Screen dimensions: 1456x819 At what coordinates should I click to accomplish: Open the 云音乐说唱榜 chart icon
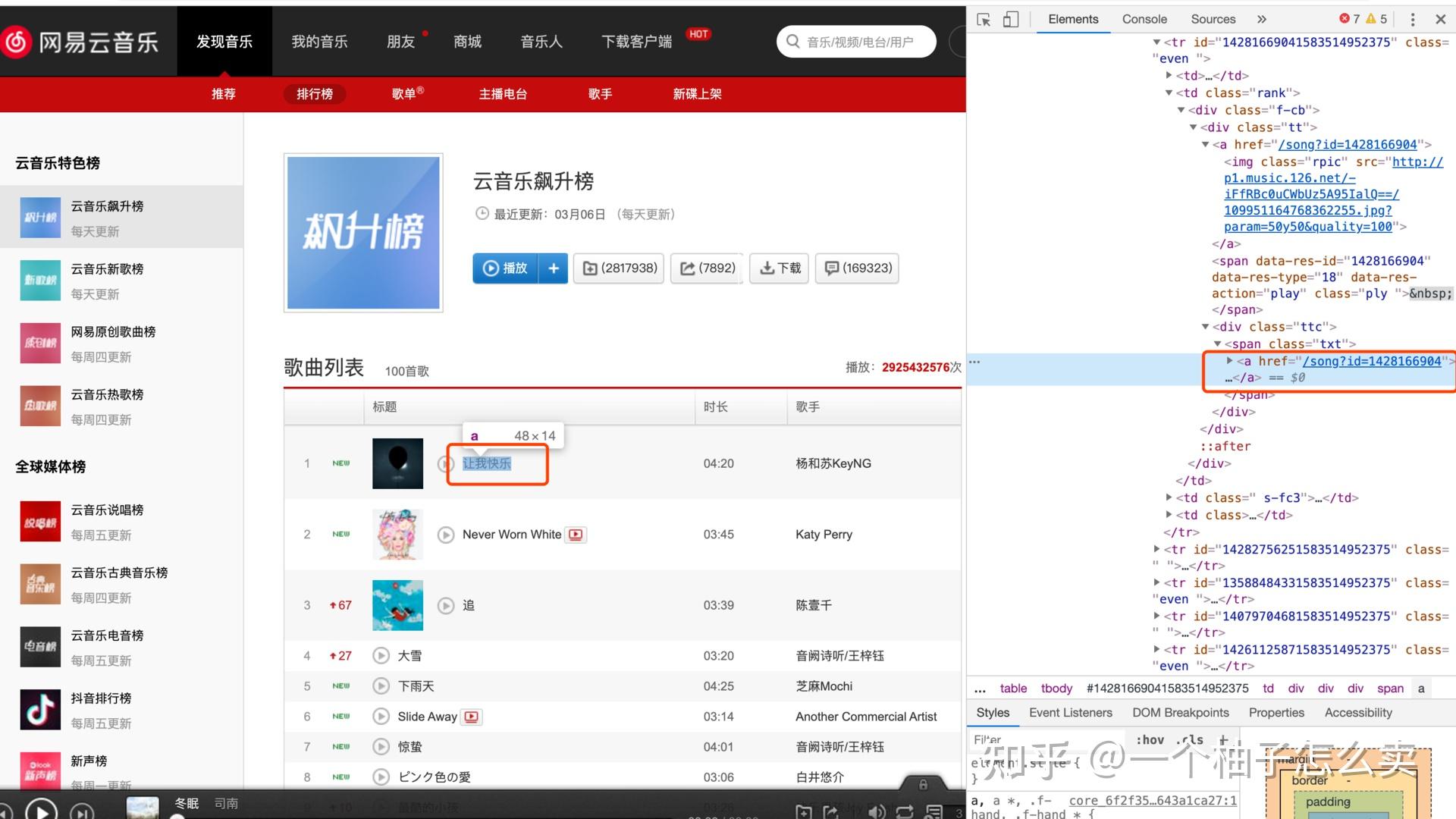coord(40,522)
